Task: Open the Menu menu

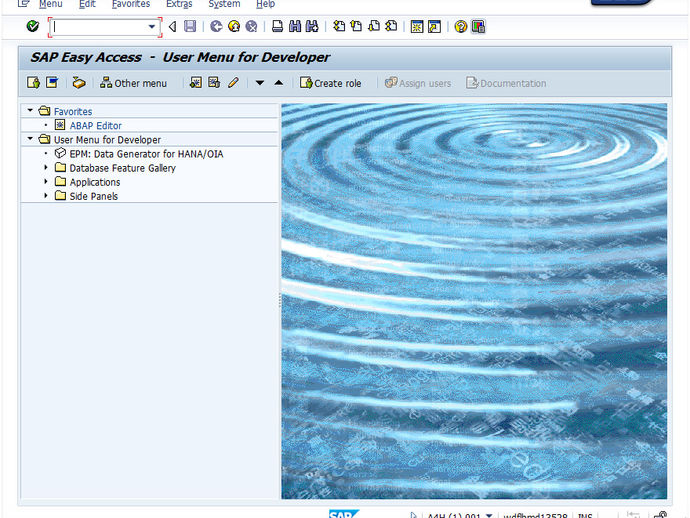Action: click(x=50, y=4)
